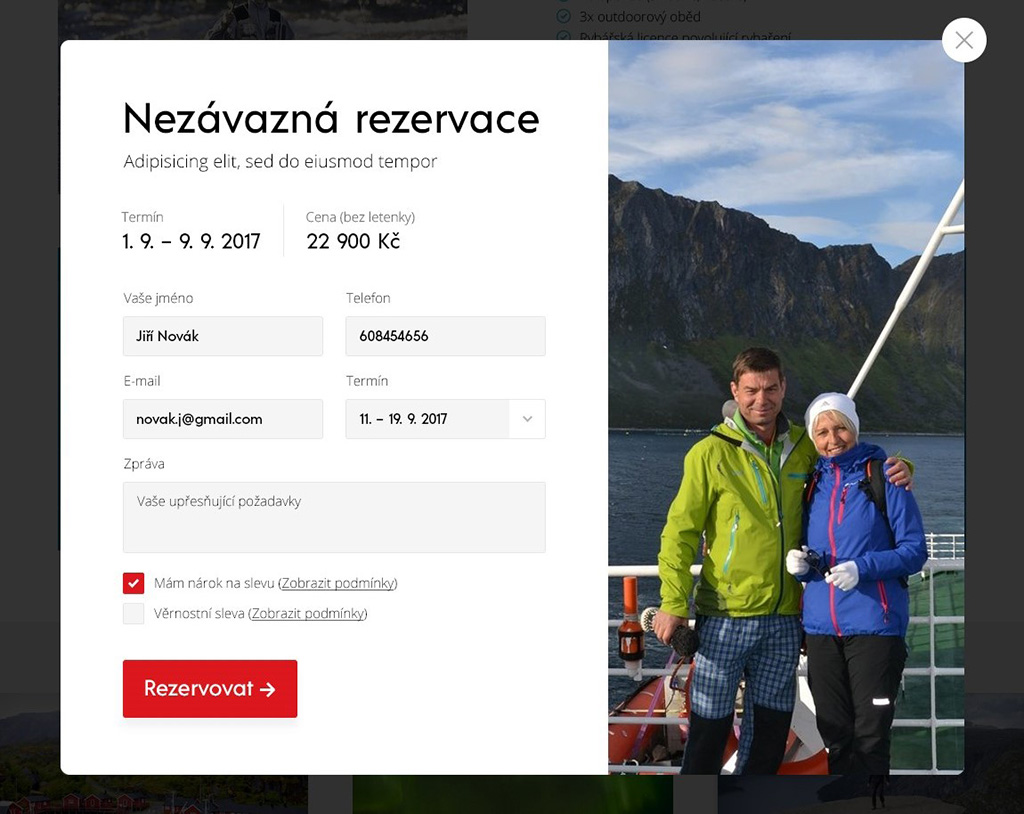1024x814 pixels.
Task: Click the photo of the couple on the boat
Action: coord(786,407)
